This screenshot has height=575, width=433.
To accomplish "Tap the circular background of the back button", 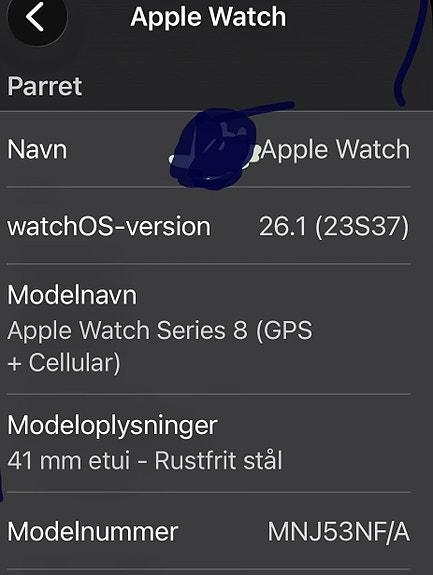I will coord(37,18).
